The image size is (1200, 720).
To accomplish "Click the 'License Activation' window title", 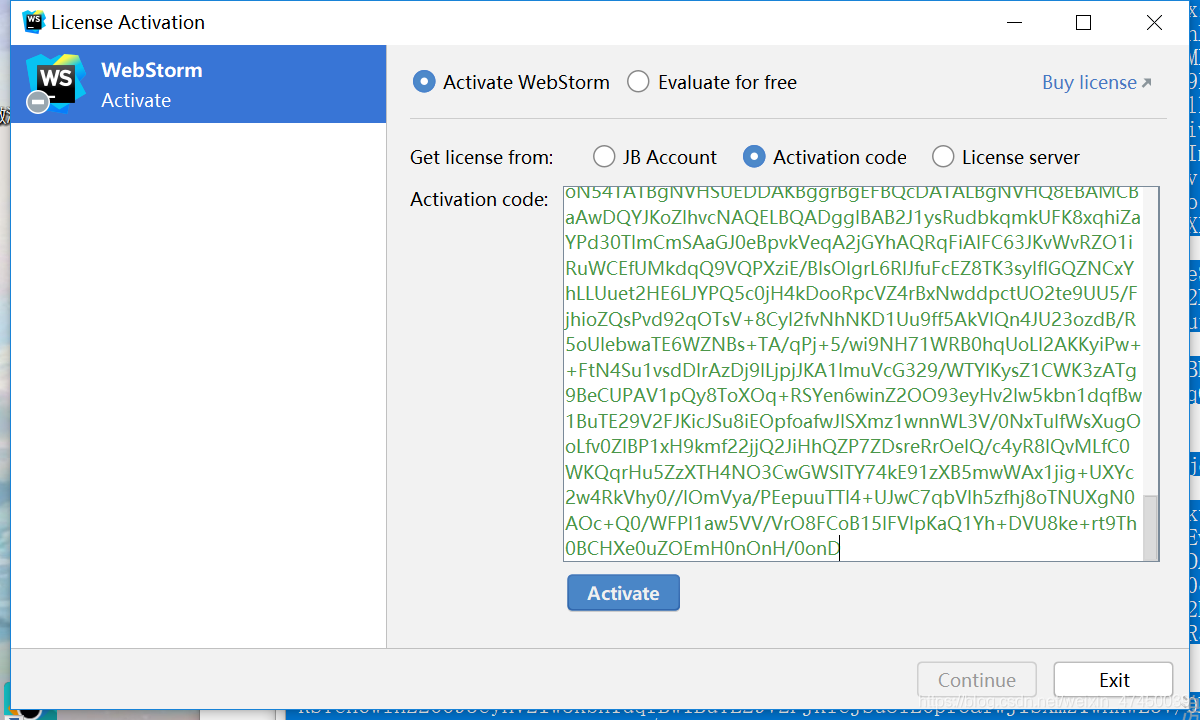I will pos(128,22).
